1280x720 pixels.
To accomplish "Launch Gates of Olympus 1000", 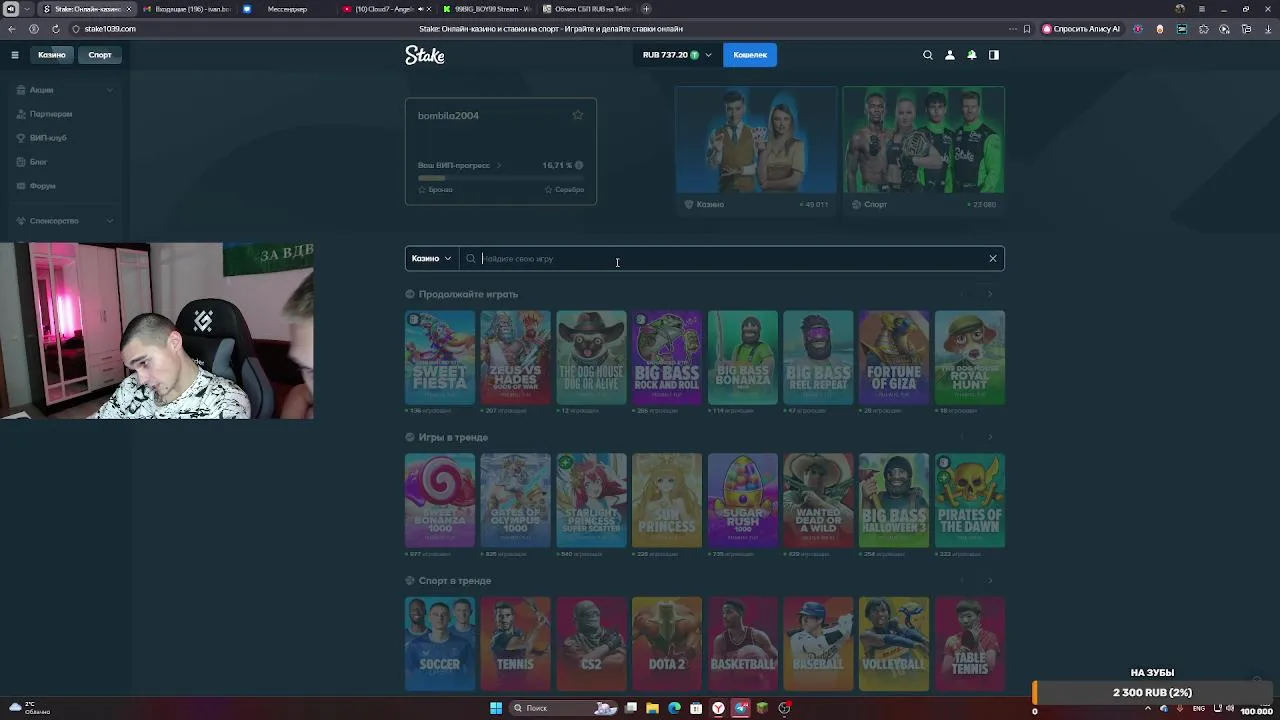I will tap(516, 501).
